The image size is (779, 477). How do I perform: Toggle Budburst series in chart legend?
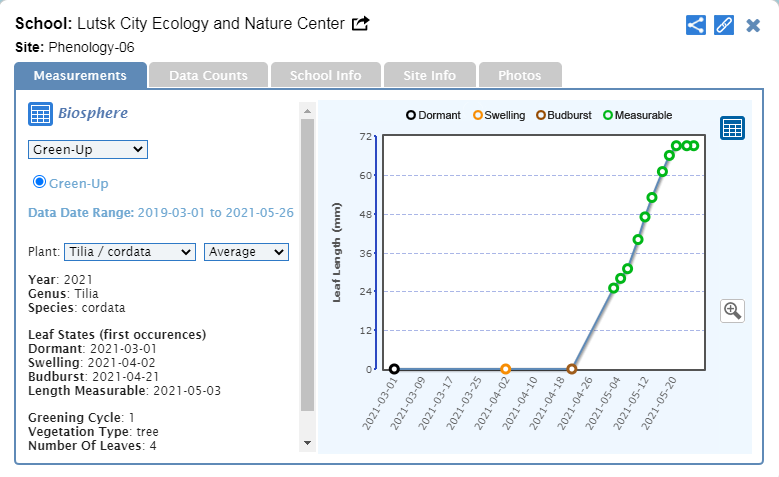(x=566, y=115)
